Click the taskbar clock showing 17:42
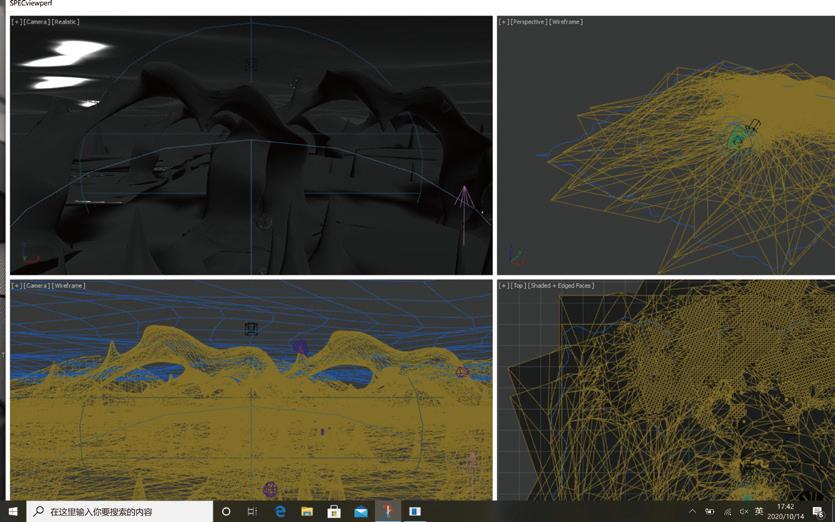This screenshot has height=522, width=835. (785, 511)
